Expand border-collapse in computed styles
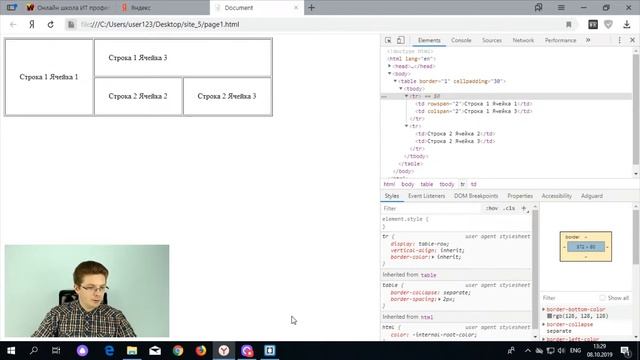The width and height of the screenshot is (640, 360). (x=544, y=324)
